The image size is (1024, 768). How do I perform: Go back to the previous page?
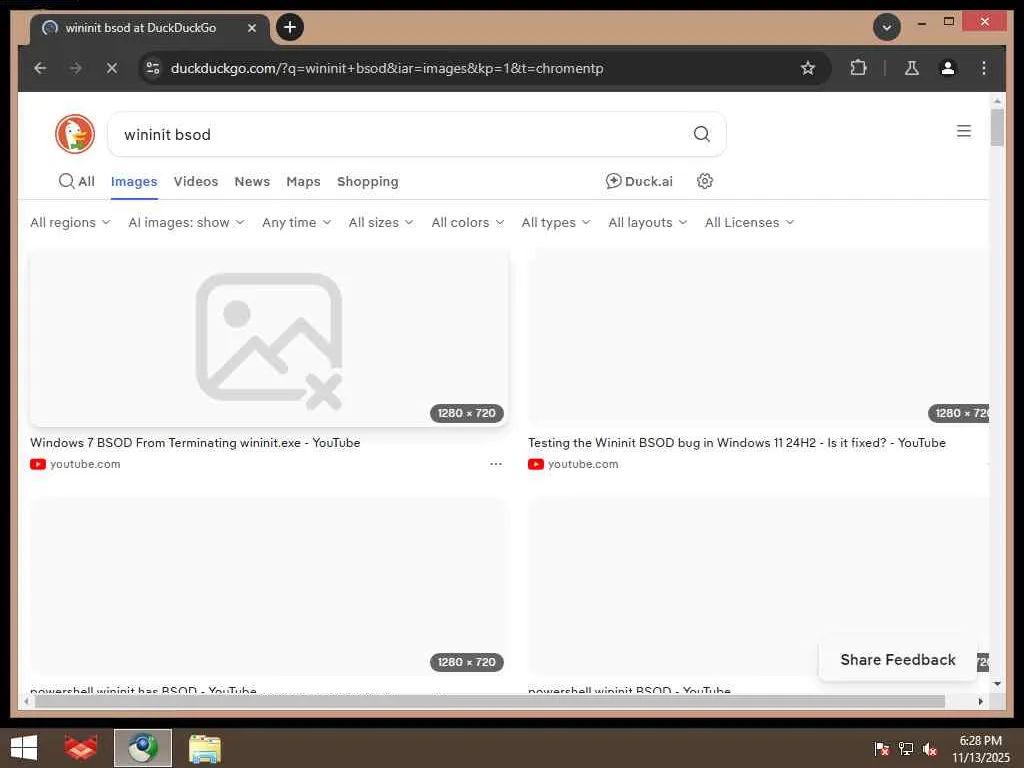(x=40, y=68)
